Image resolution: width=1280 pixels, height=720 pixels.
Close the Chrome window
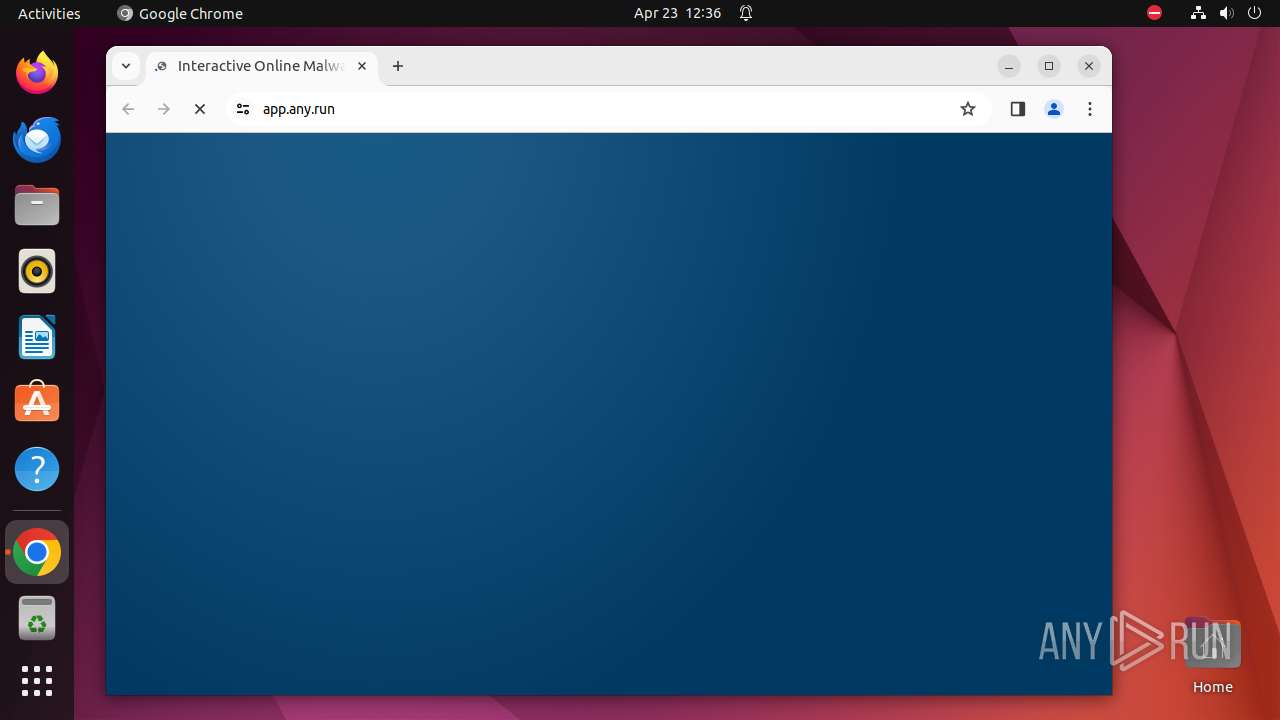1089,66
